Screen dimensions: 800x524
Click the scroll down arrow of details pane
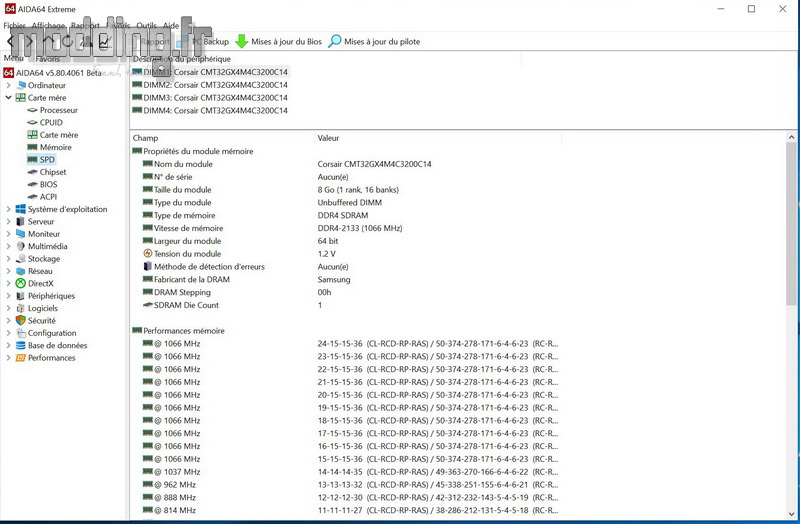pos(791,514)
